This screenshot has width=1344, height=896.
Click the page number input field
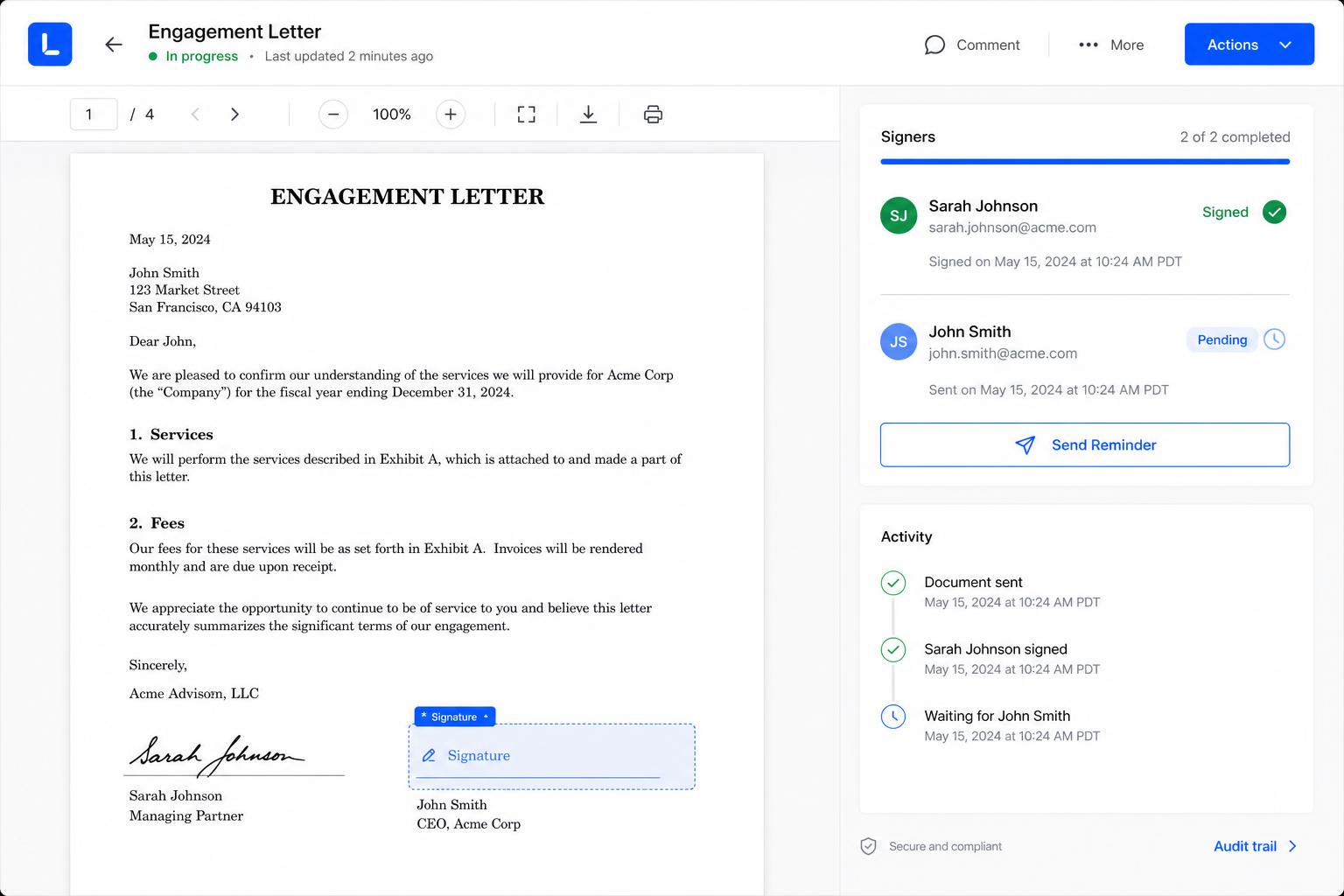click(94, 114)
